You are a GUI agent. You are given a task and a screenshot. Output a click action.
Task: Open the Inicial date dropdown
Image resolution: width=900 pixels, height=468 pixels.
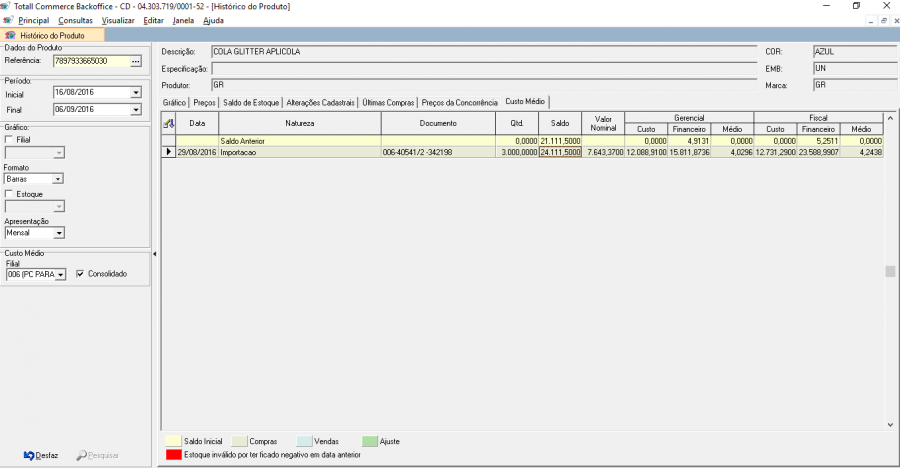[x=135, y=93]
